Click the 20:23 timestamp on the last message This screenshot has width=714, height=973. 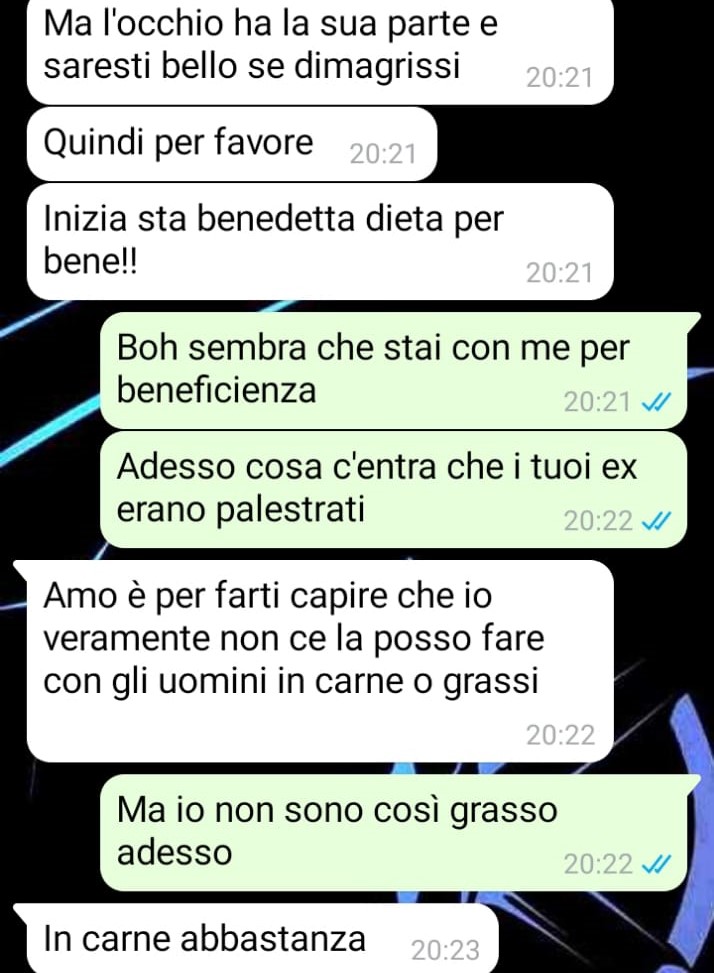445,951
